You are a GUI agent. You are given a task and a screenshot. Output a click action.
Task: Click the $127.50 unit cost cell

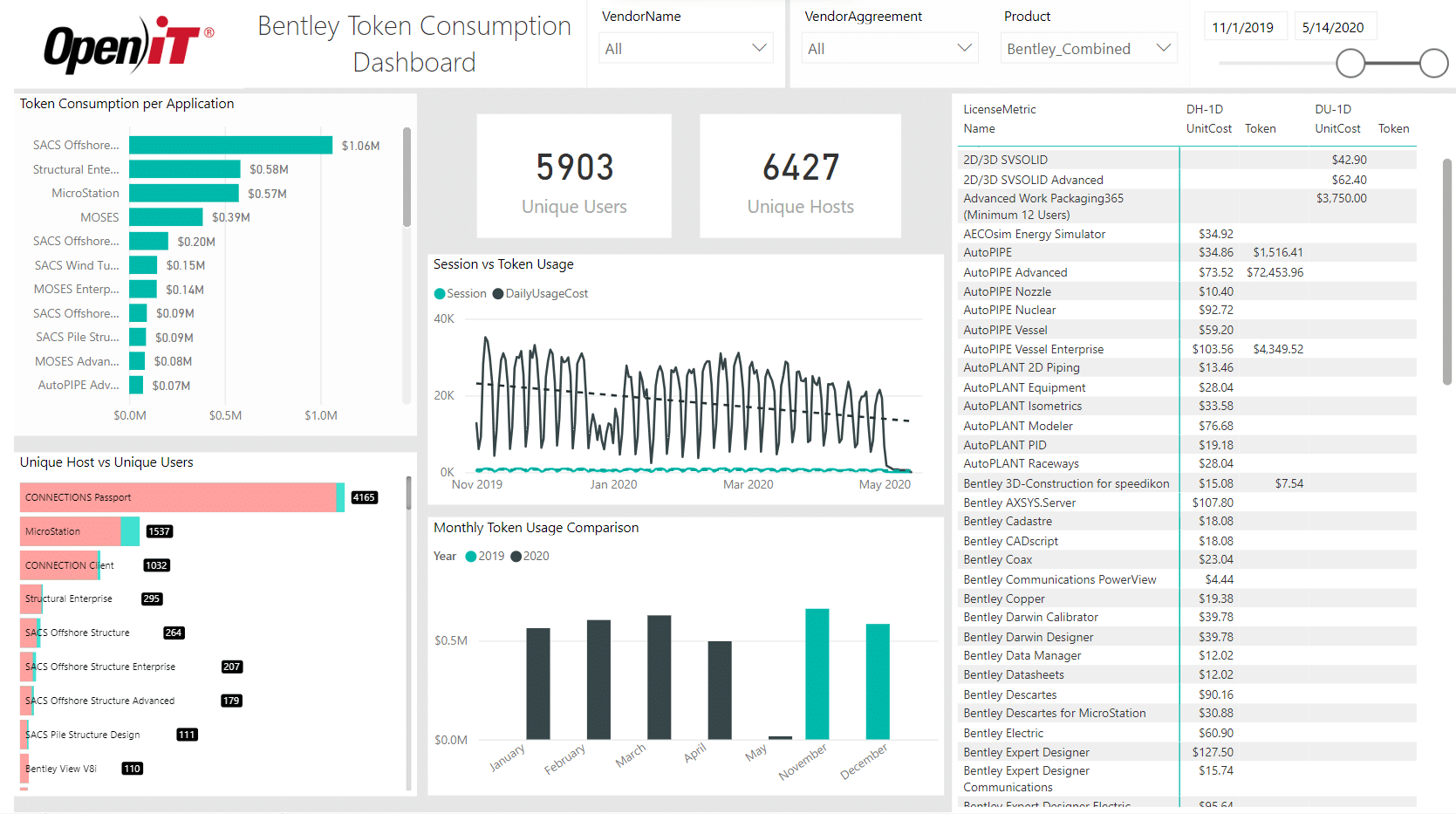tap(1213, 752)
